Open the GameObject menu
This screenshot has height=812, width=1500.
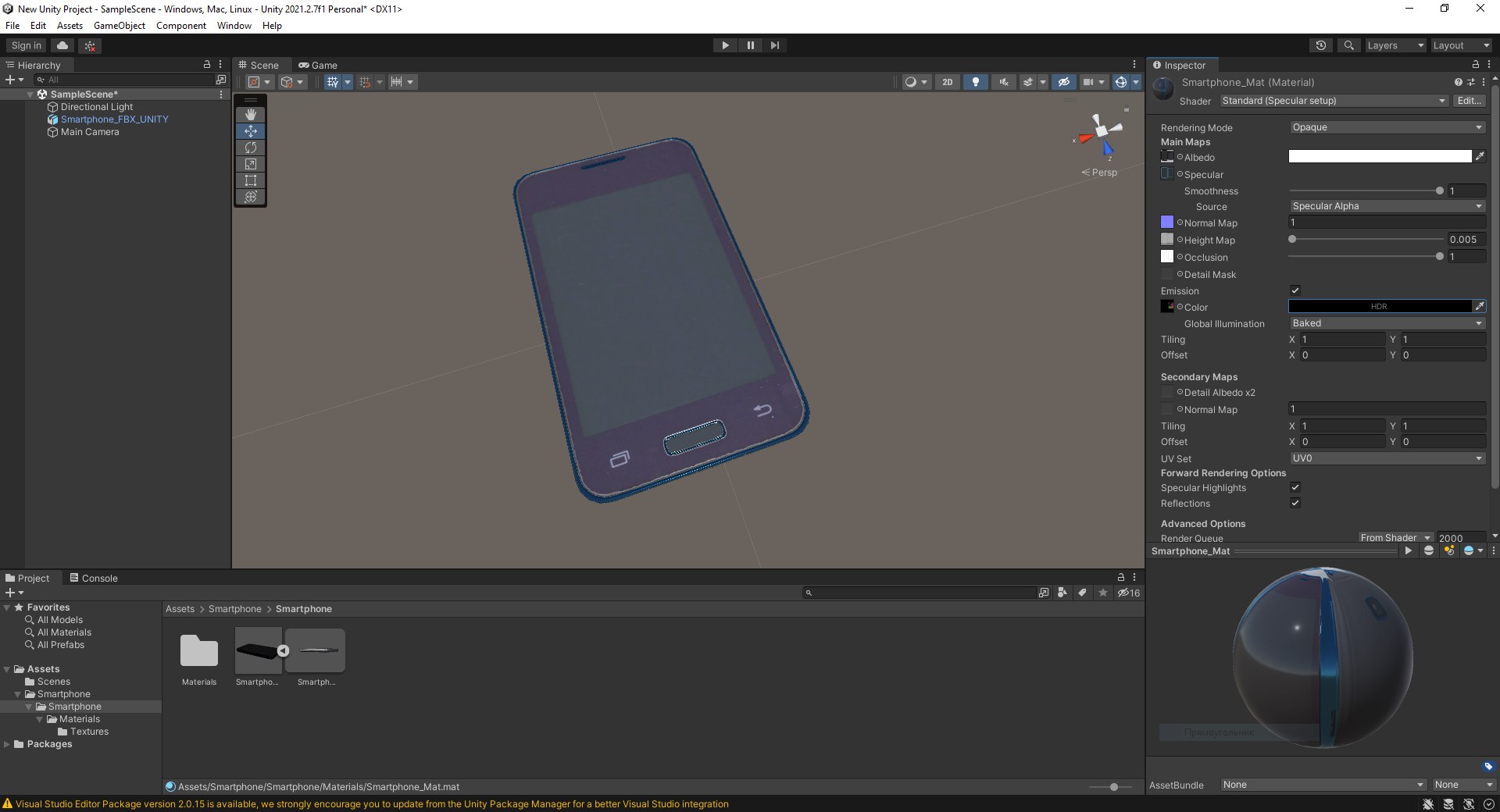pyautogui.click(x=120, y=26)
